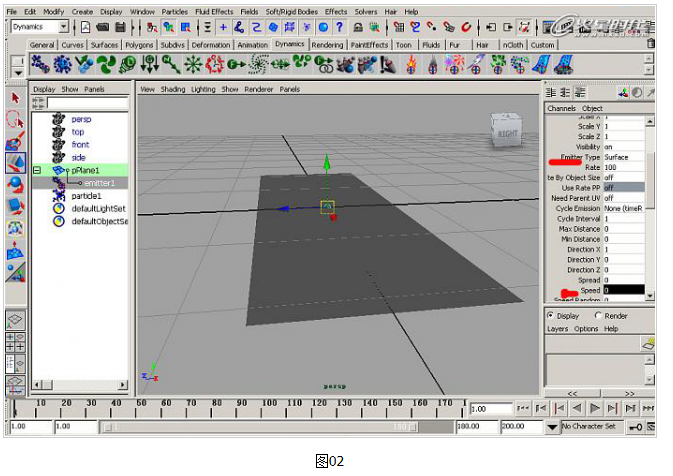673x476 pixels.
Task: Toggle select by object type mode
Action: (x=169, y=27)
